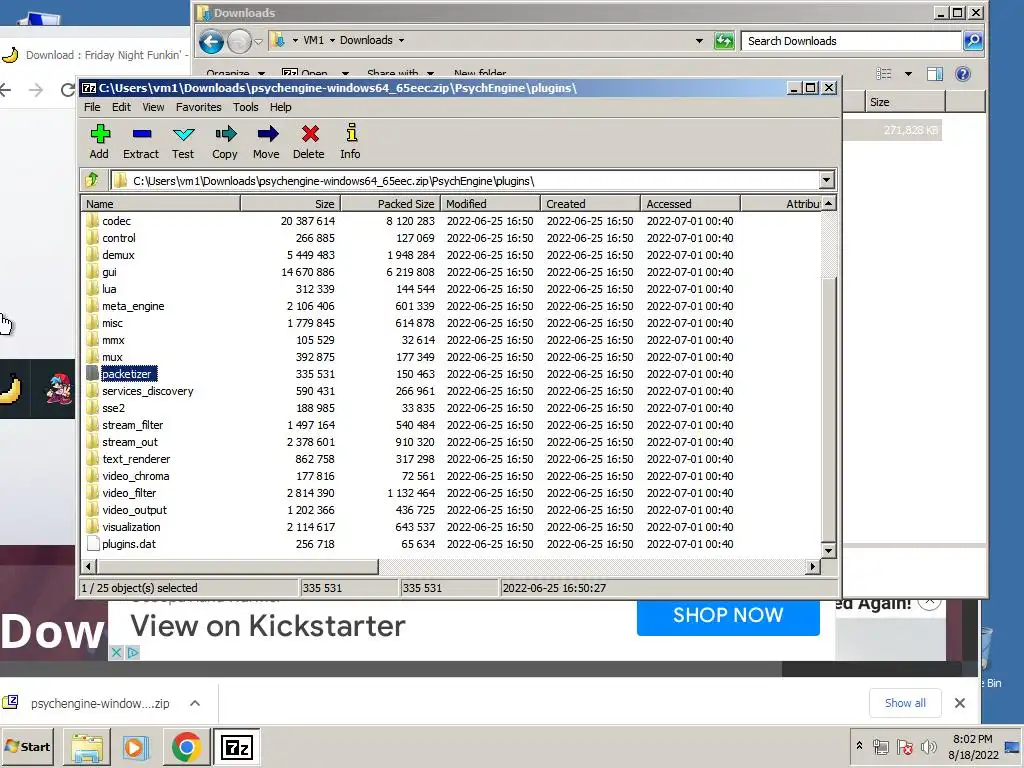Click the Size column header in Downloads window
This screenshot has width=1024, height=768.
(905, 102)
